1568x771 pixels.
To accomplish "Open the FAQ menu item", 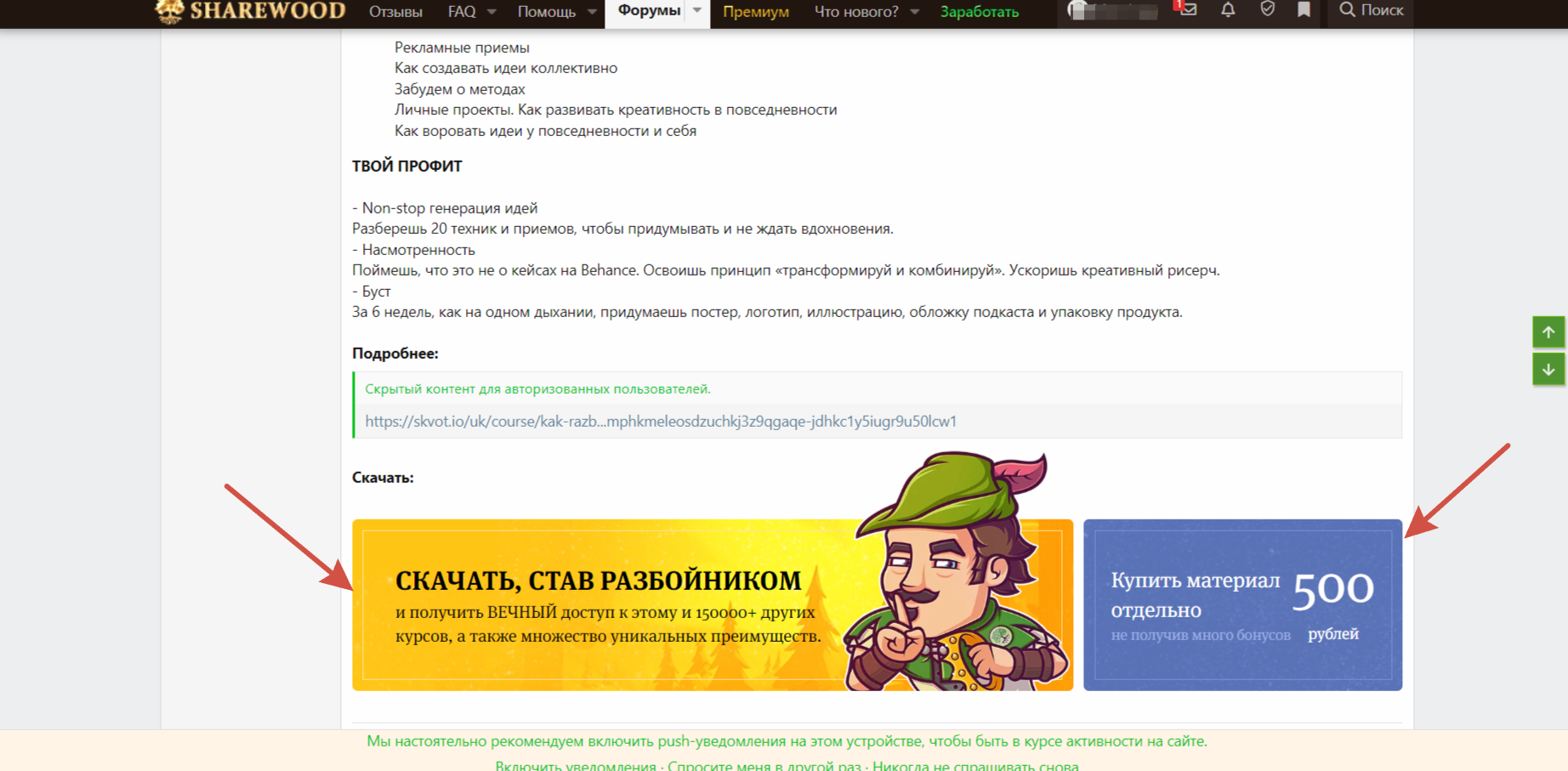I will [462, 12].
